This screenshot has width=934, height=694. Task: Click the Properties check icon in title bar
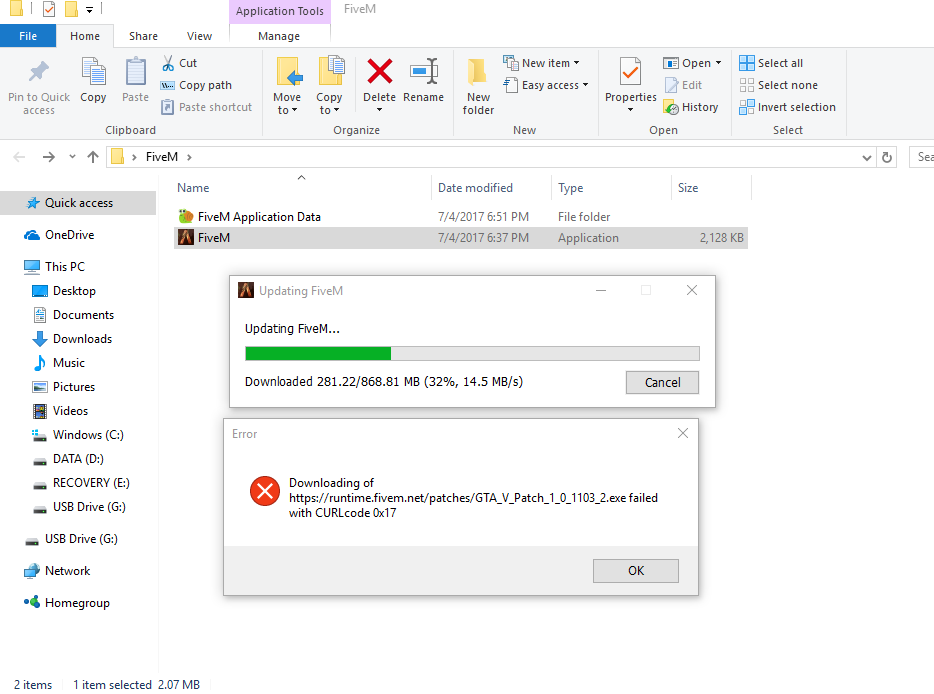pos(49,9)
